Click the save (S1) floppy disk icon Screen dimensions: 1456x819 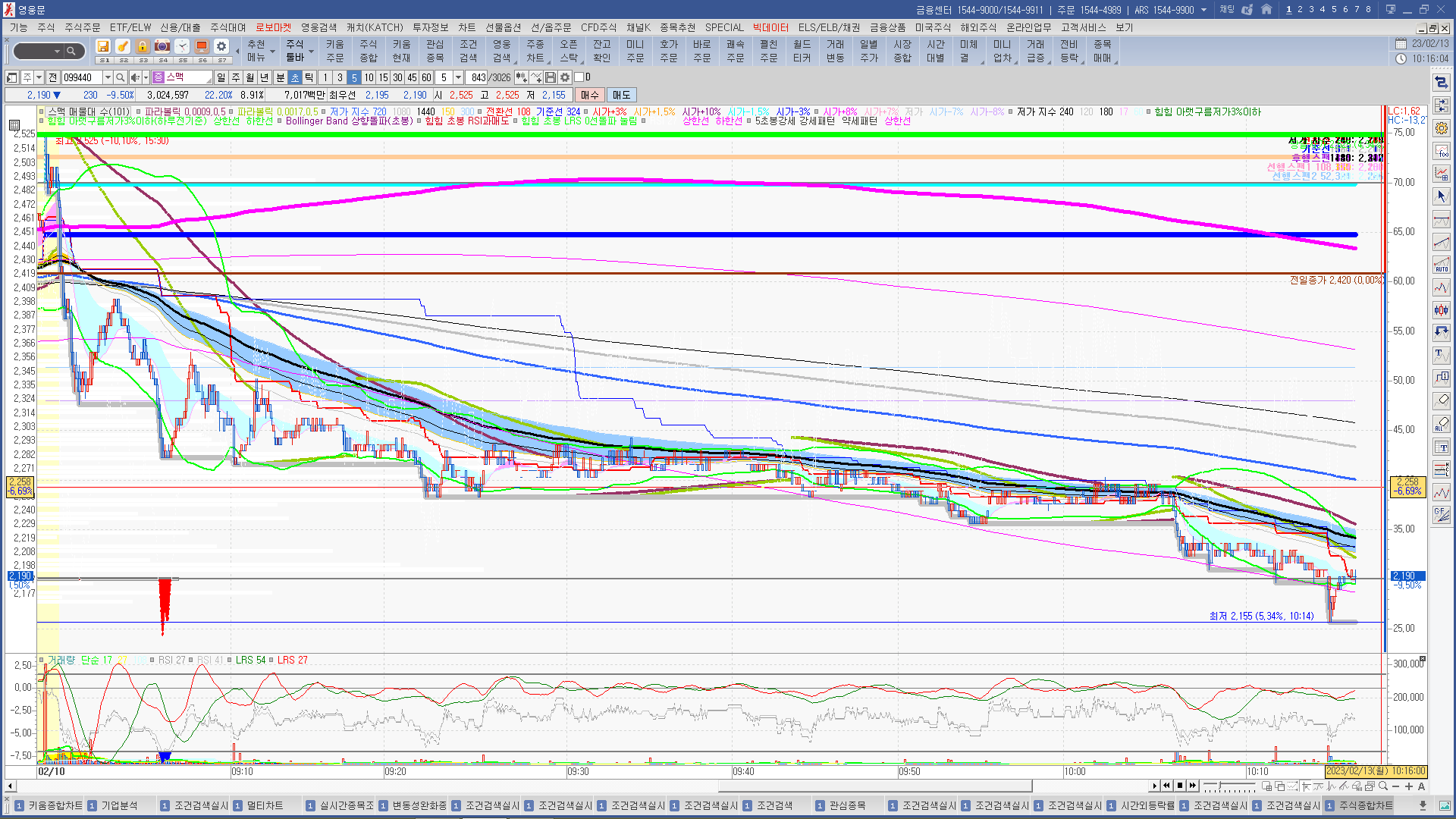(x=104, y=47)
